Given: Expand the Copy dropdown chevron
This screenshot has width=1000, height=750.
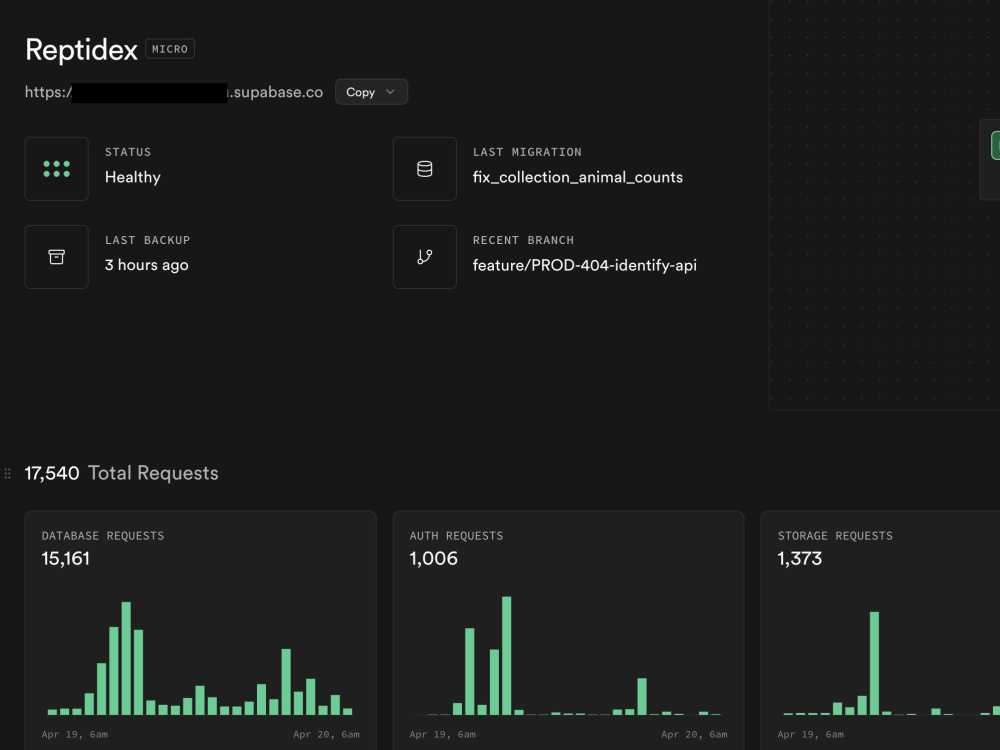Looking at the screenshot, I should click(390, 92).
